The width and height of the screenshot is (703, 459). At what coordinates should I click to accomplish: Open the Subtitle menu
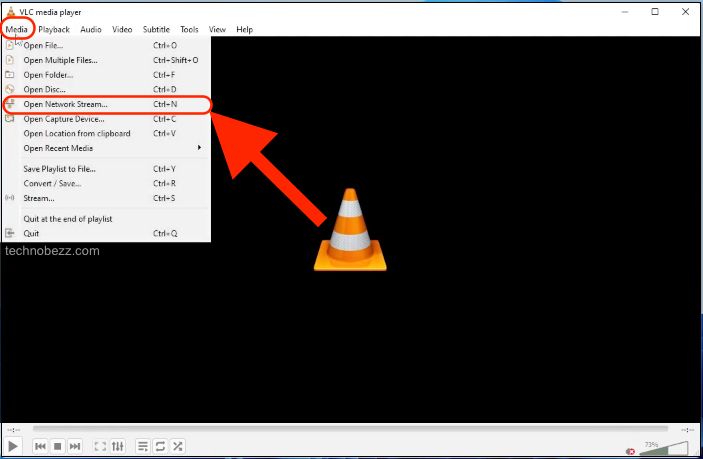point(156,29)
